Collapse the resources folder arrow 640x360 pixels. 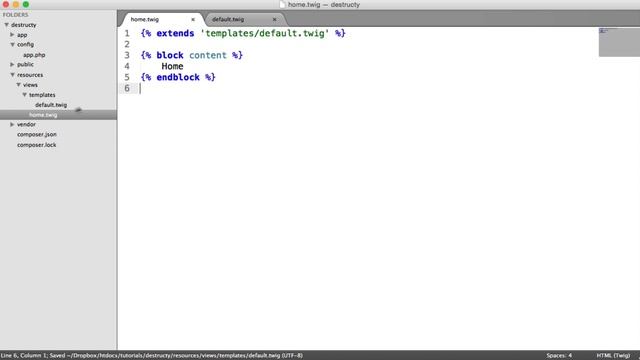[x=13, y=75]
